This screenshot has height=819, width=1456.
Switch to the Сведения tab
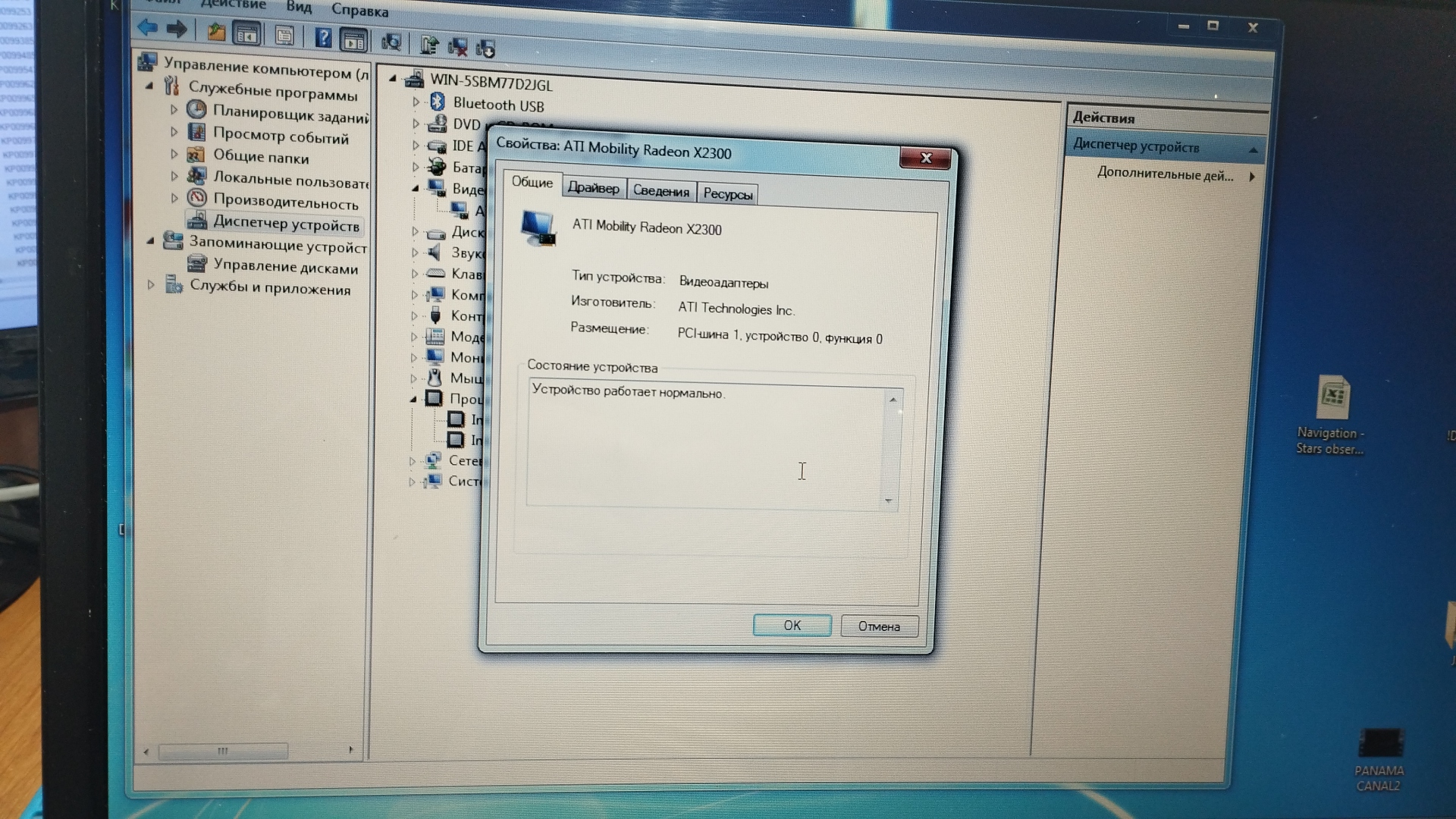pos(661,191)
